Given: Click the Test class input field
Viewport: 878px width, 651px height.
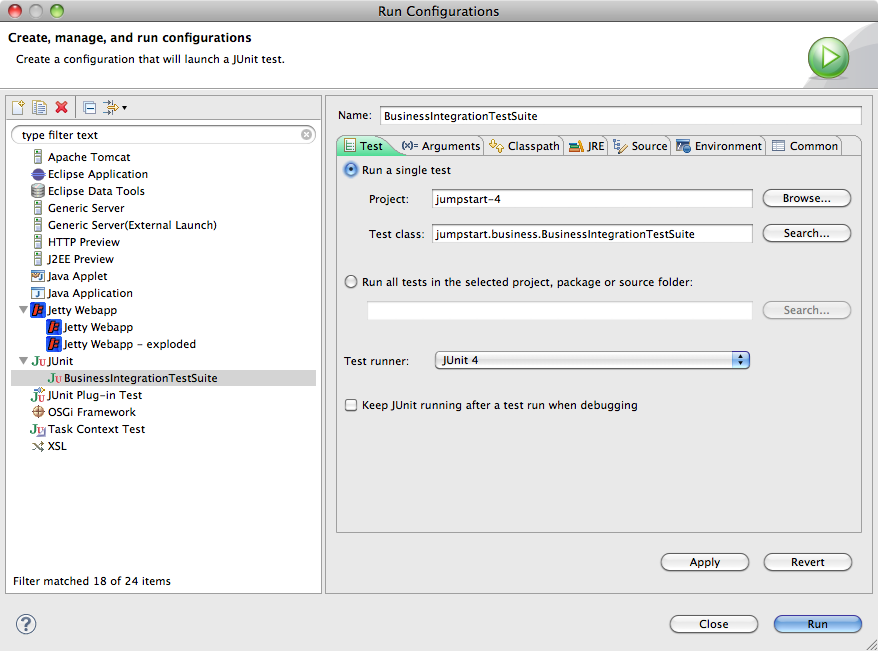Looking at the screenshot, I should click(x=592, y=233).
